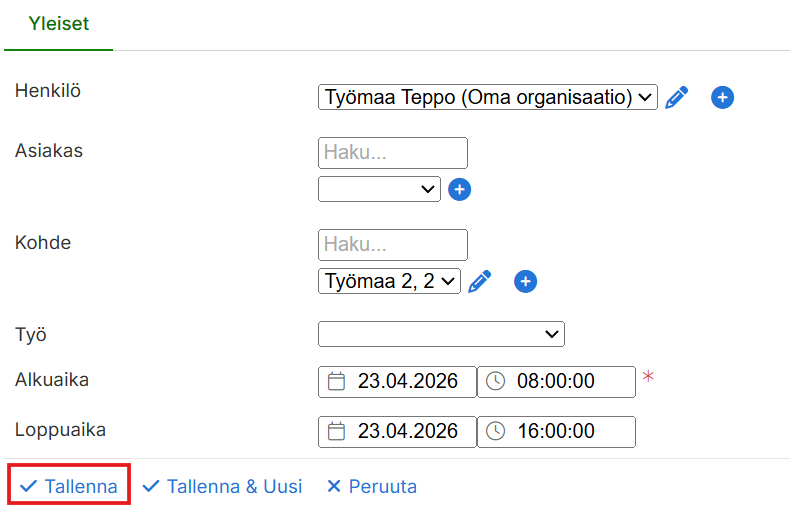The image size is (790, 512).
Task: Open the Työ dropdown
Action: tap(441, 334)
